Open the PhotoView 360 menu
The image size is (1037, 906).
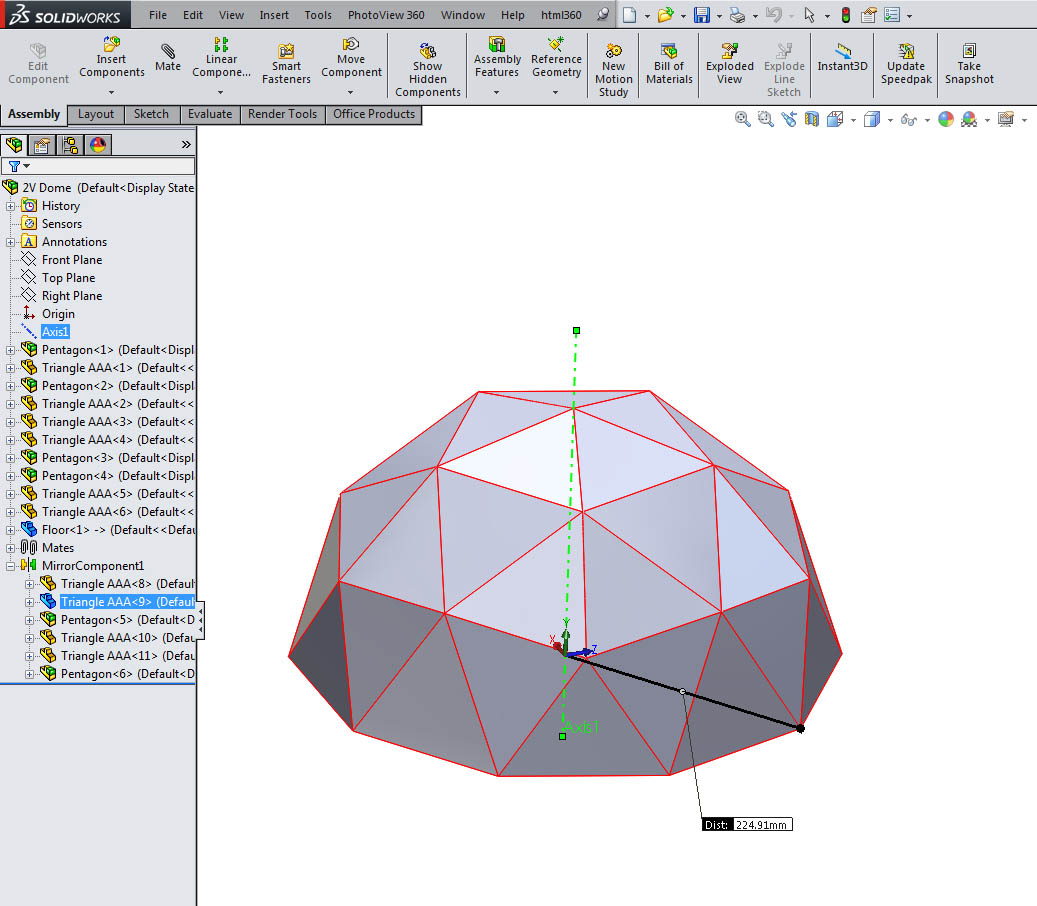(386, 15)
